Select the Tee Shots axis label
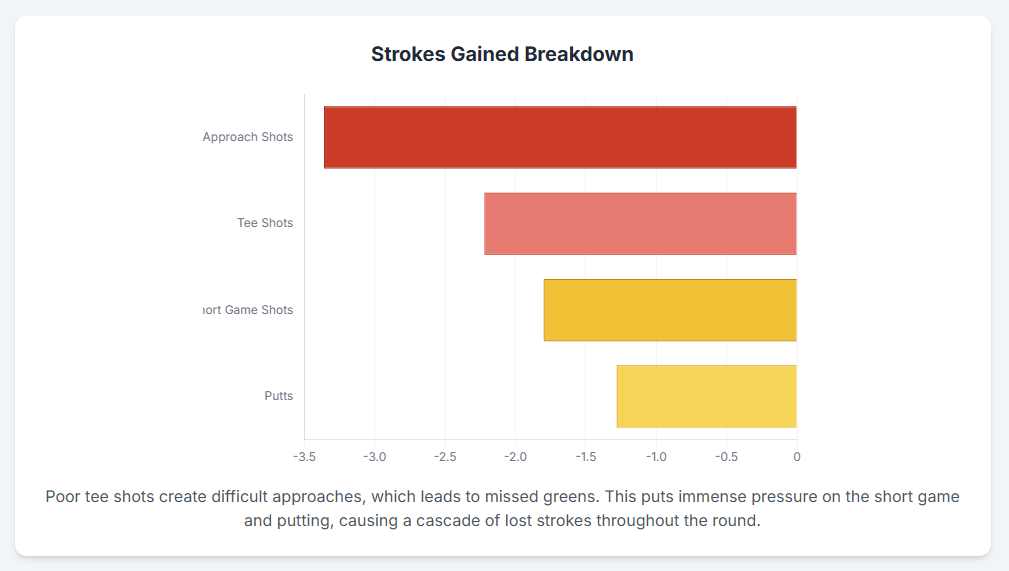Image resolution: width=1009 pixels, height=571 pixels. 265,223
